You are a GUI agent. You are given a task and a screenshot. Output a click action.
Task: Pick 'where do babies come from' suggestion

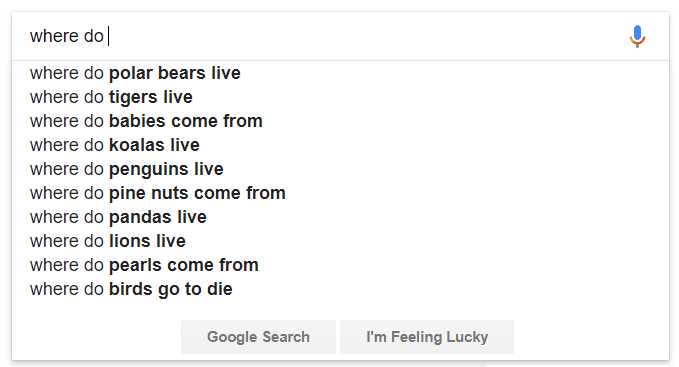click(x=340, y=121)
